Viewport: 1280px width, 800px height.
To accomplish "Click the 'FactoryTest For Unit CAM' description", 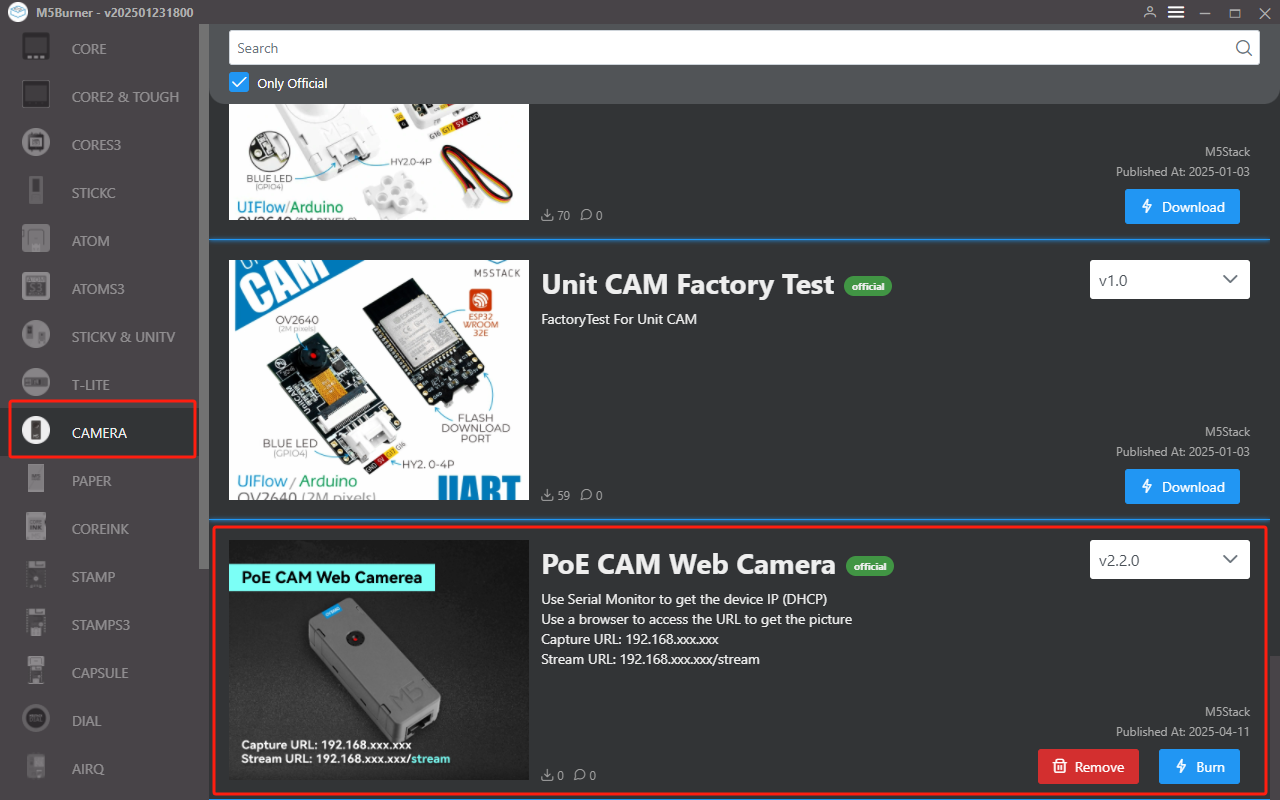I will tap(619, 319).
